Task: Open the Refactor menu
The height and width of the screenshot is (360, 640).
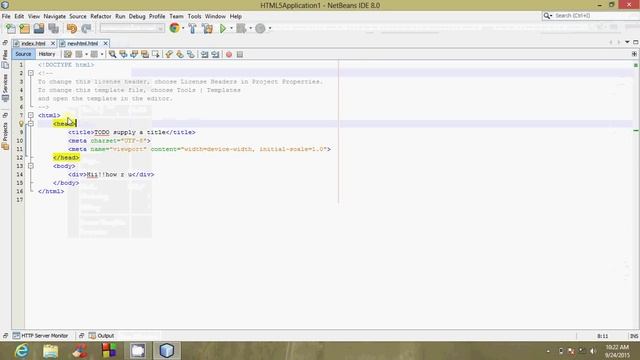Action: [101, 16]
